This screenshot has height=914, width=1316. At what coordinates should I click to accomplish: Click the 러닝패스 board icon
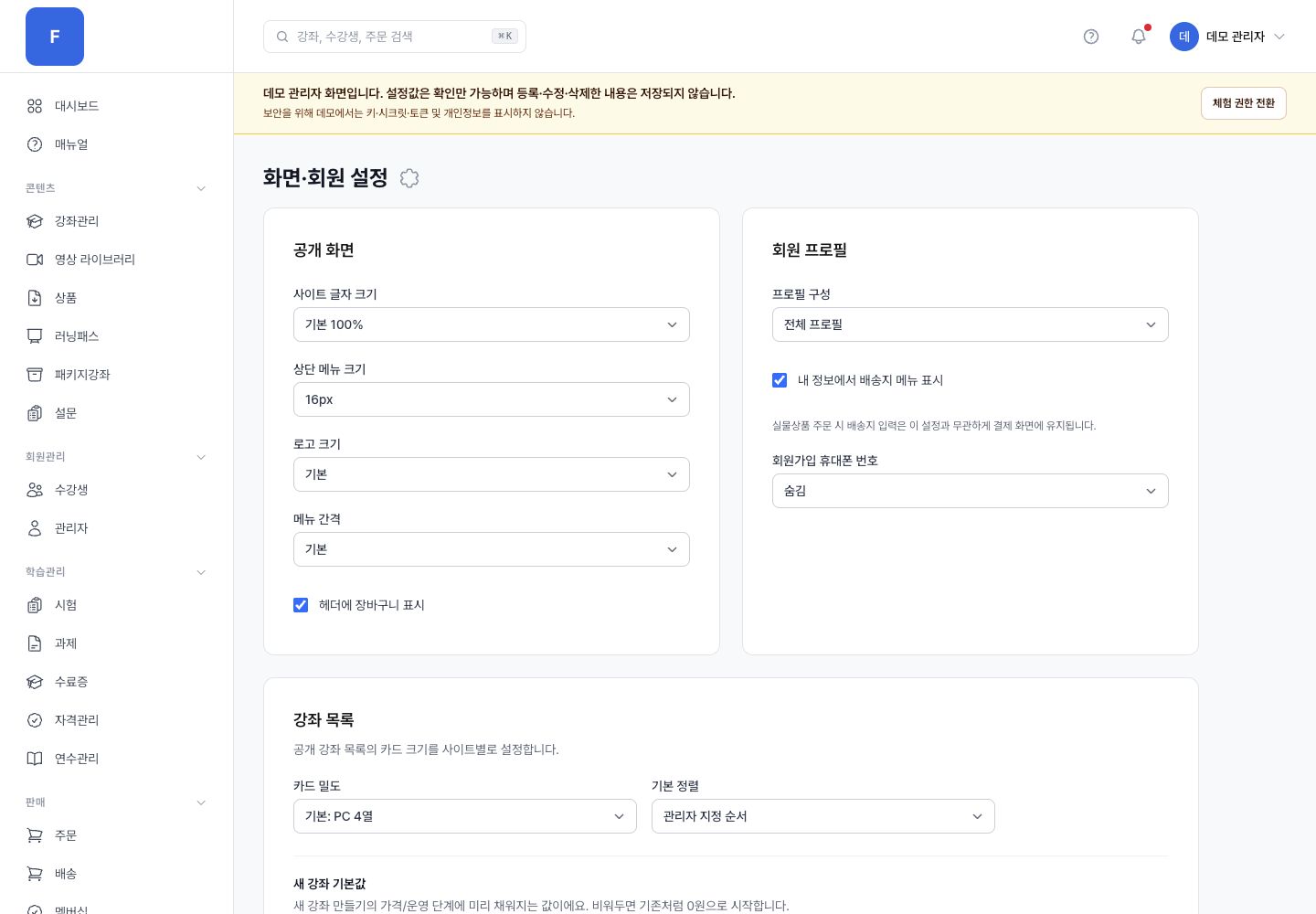pyautogui.click(x=35, y=336)
